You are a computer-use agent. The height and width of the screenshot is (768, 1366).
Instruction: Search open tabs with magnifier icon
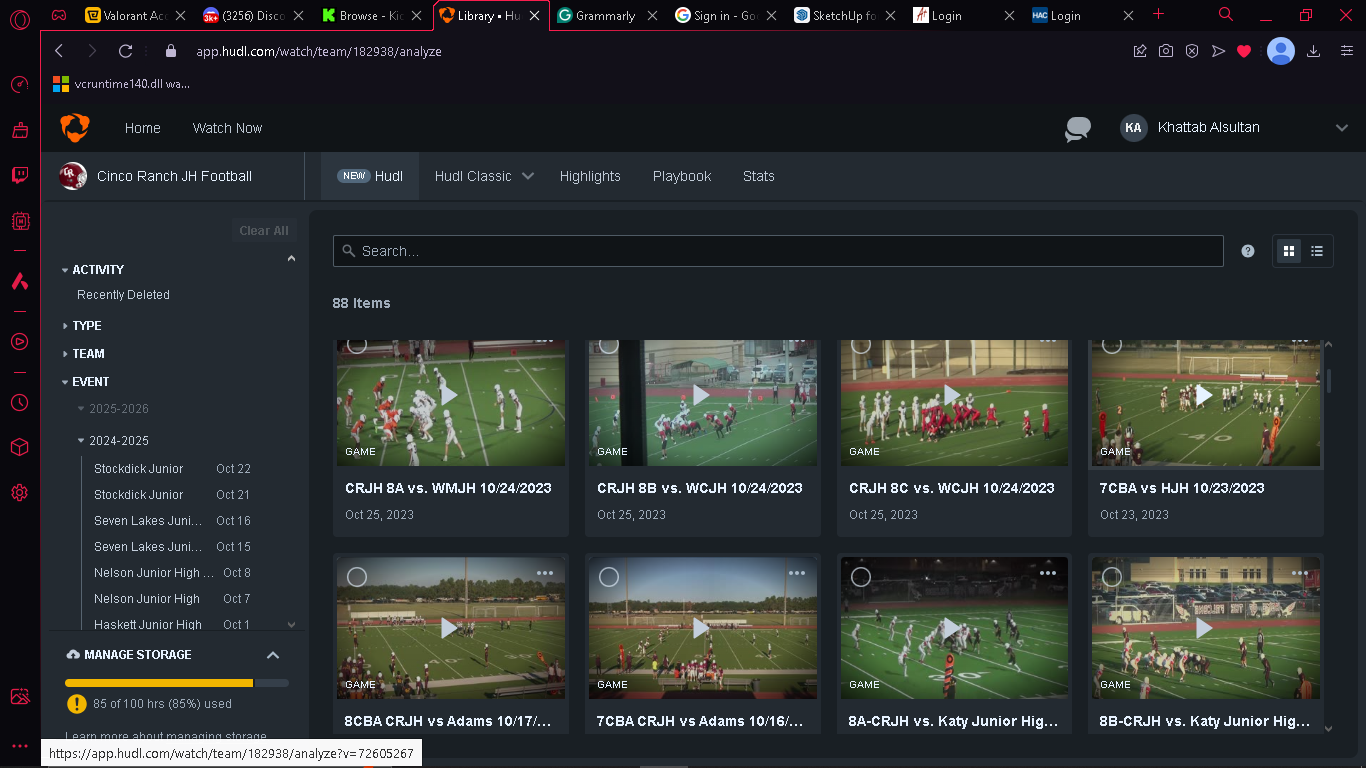tap(1226, 15)
